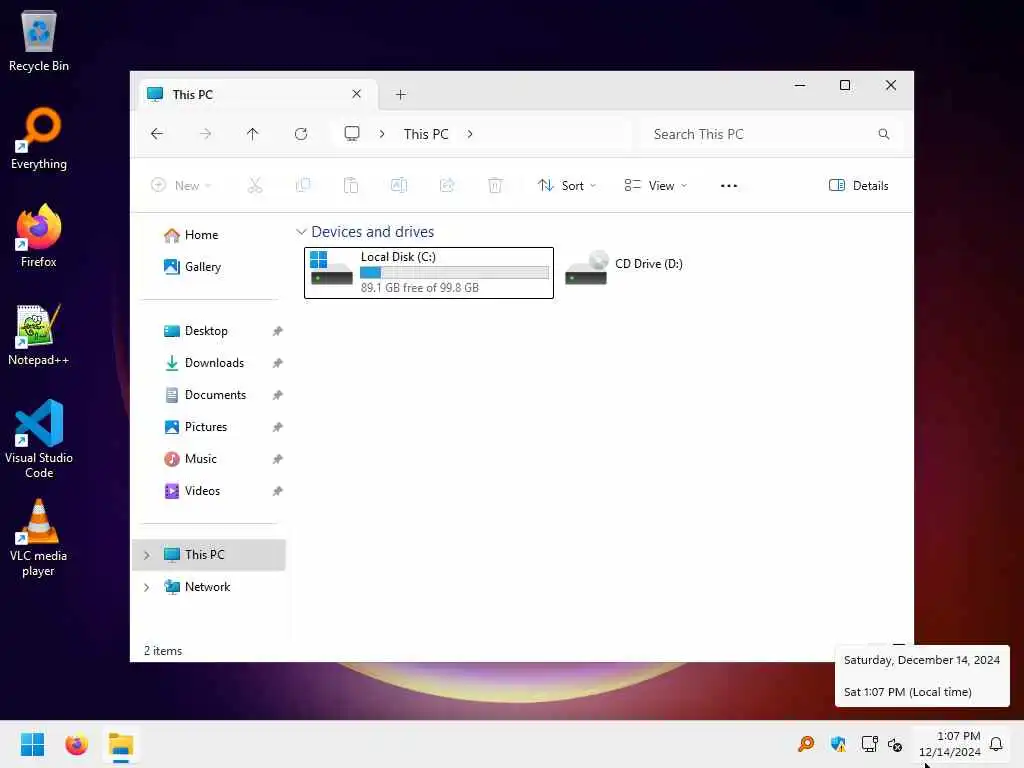Open the notifications bell

pyautogui.click(x=996, y=744)
